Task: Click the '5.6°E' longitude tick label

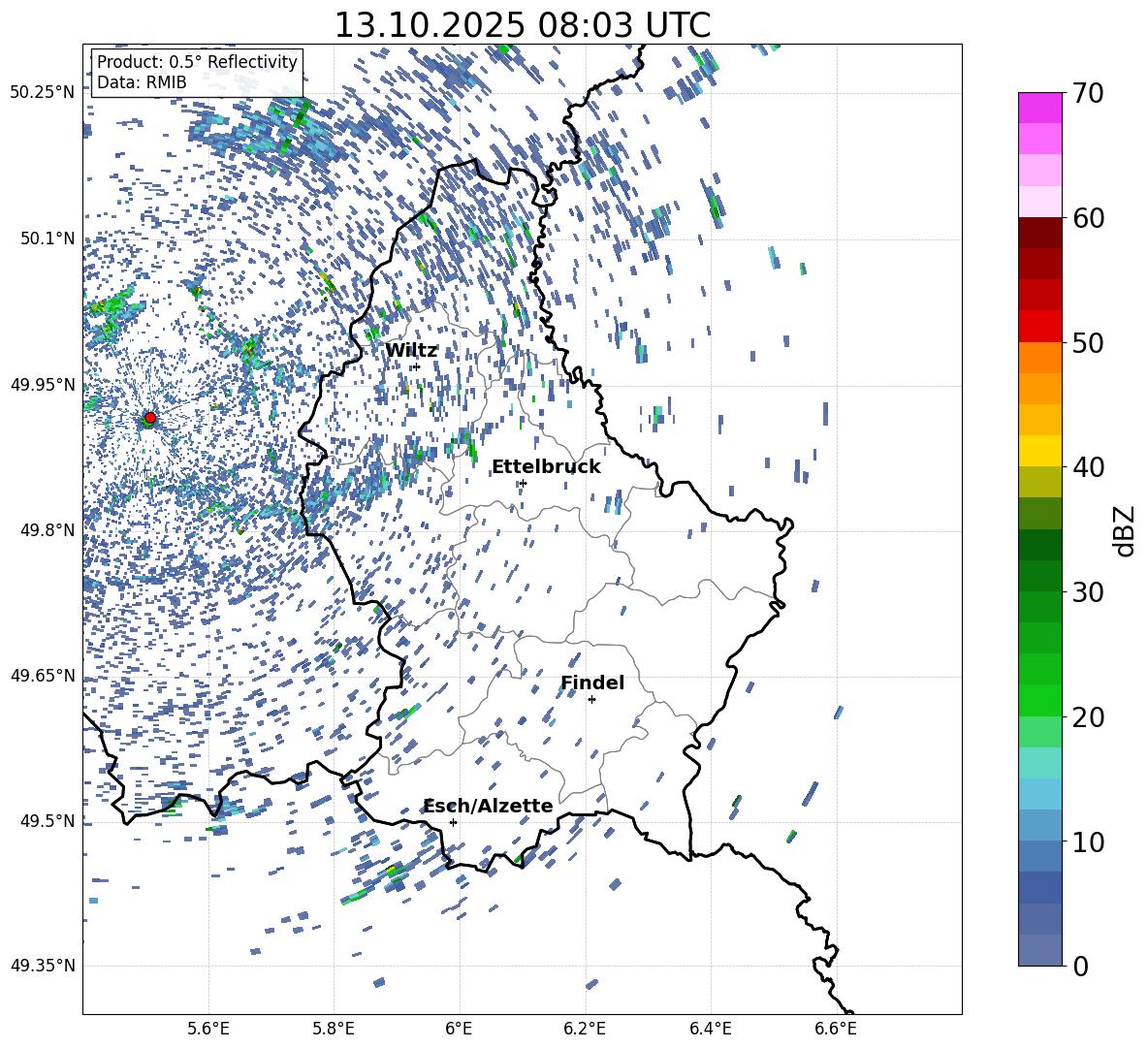Action: [x=208, y=1030]
